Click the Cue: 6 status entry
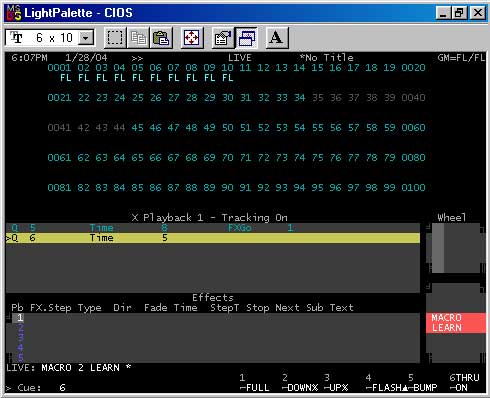490x398 pixels. (x=36, y=388)
